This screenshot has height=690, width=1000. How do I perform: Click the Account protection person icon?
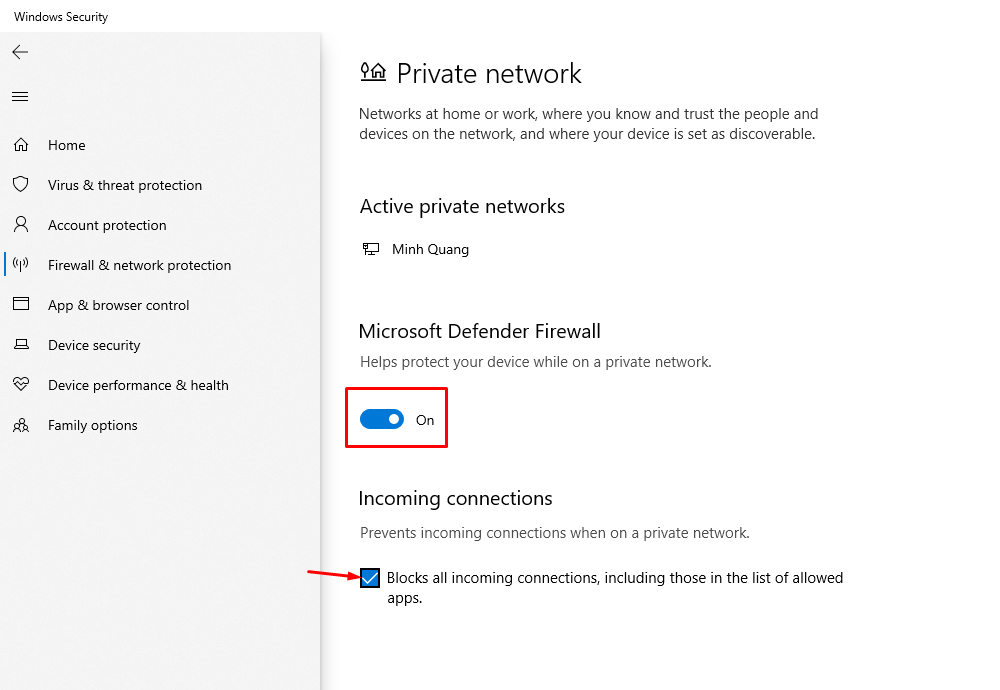point(21,225)
